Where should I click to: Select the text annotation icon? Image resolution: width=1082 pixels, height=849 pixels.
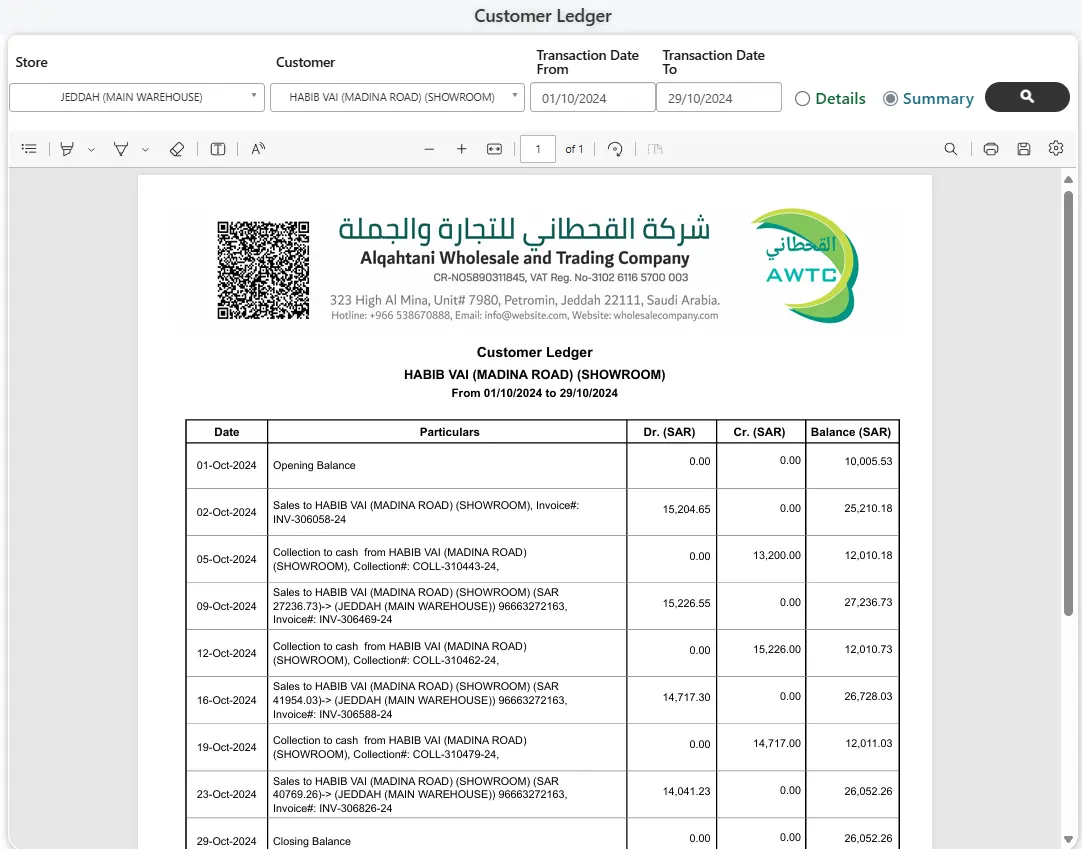pyautogui.click(x=258, y=148)
